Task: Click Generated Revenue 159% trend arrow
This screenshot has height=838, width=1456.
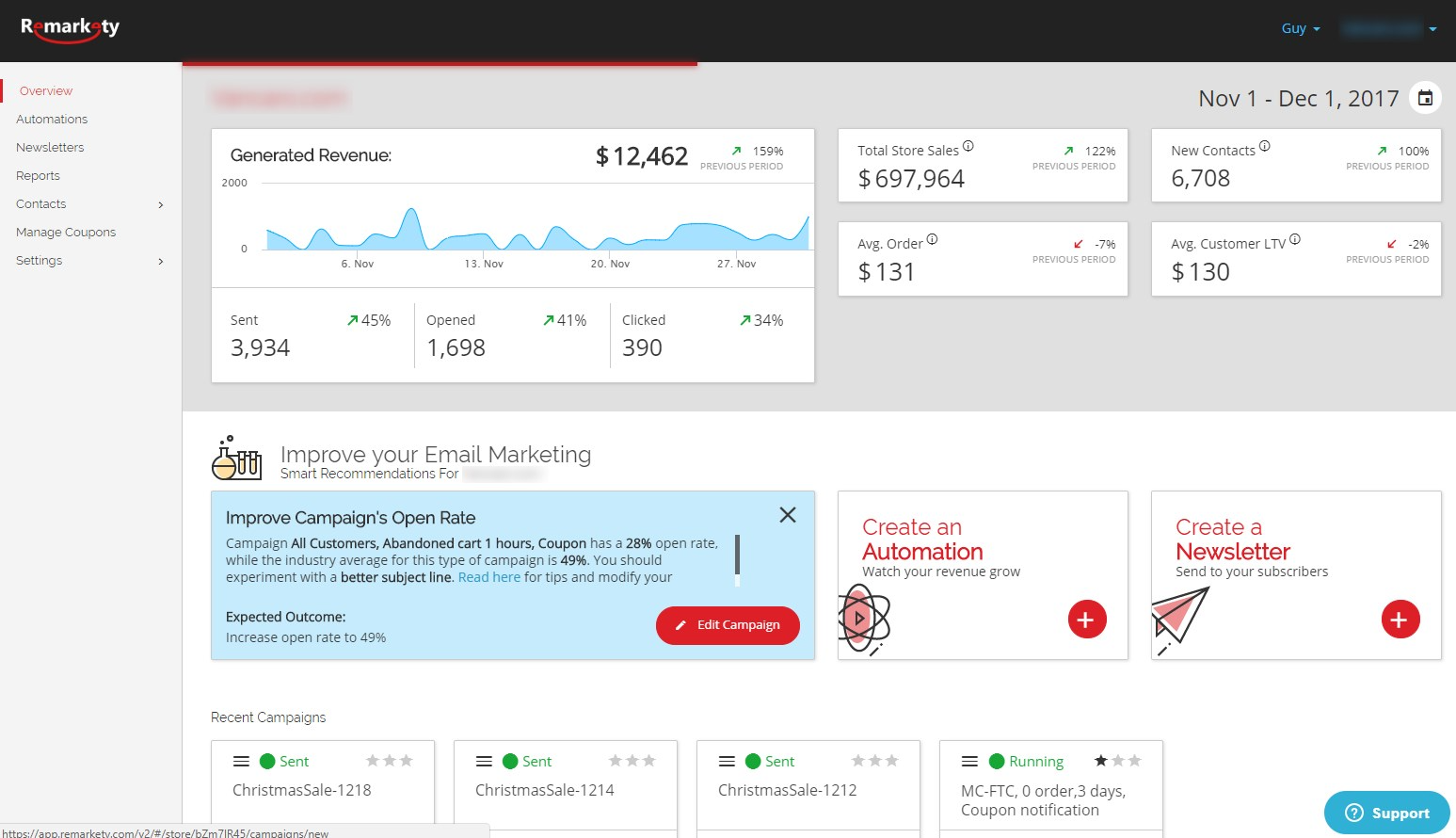Action: click(736, 151)
